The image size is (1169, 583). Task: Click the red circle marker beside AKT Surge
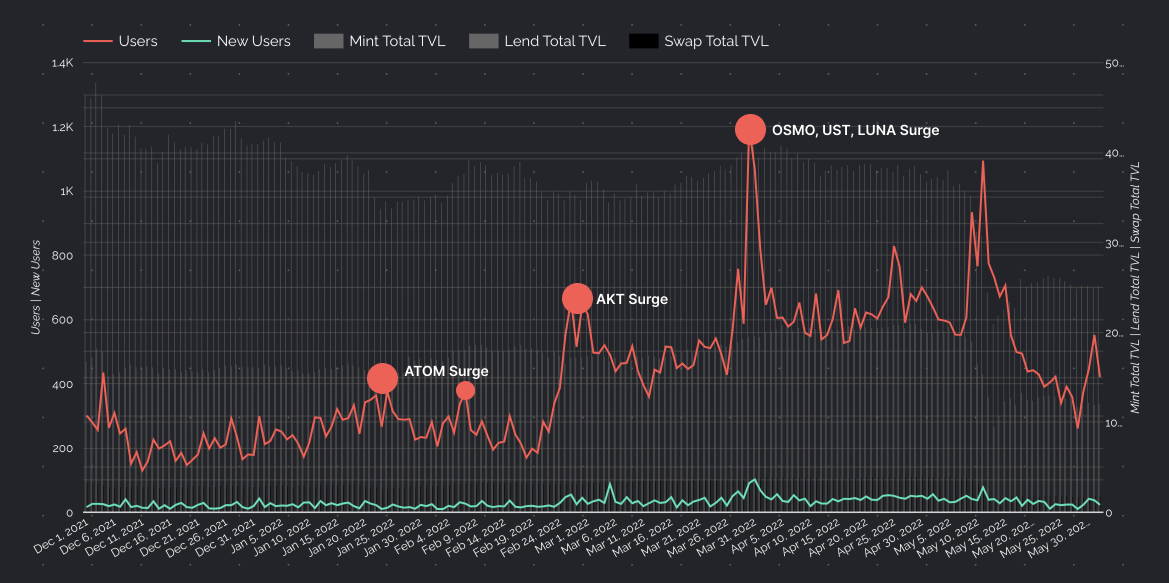(x=577, y=298)
